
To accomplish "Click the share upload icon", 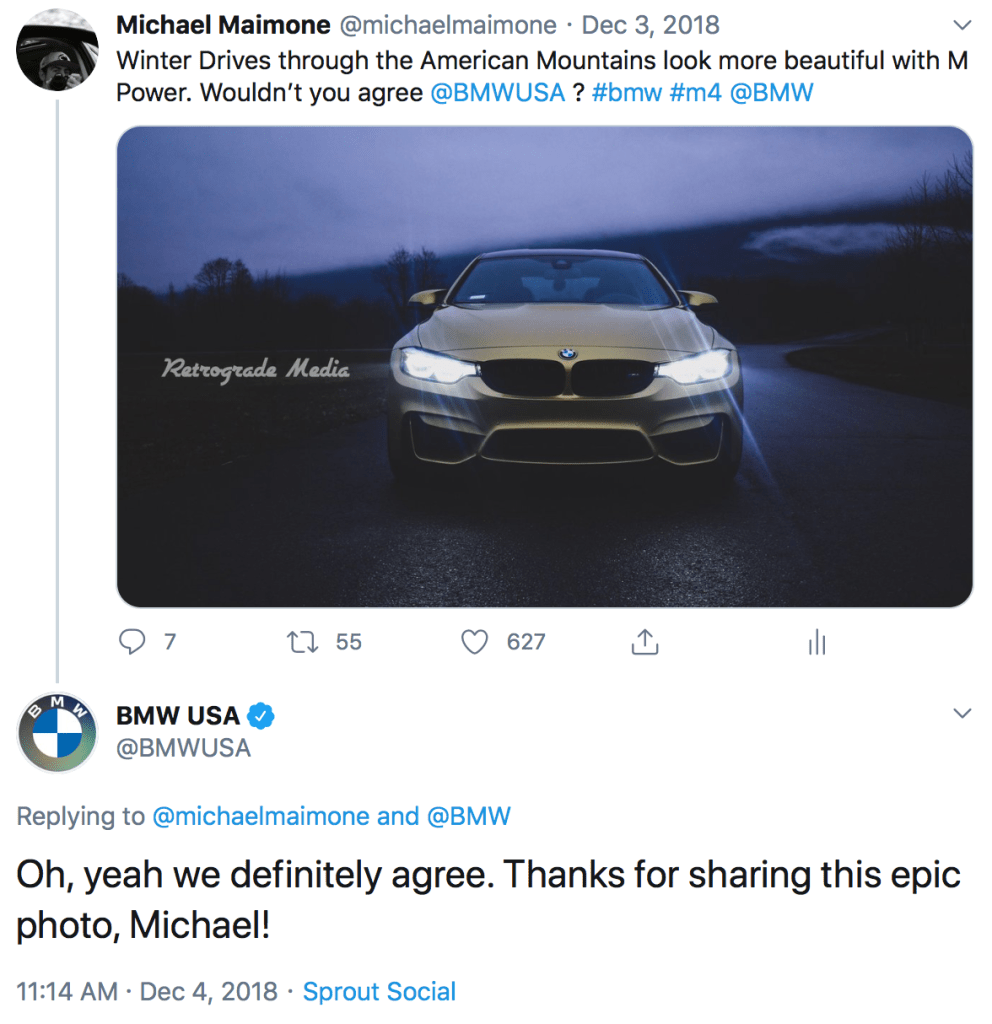I will 645,642.
